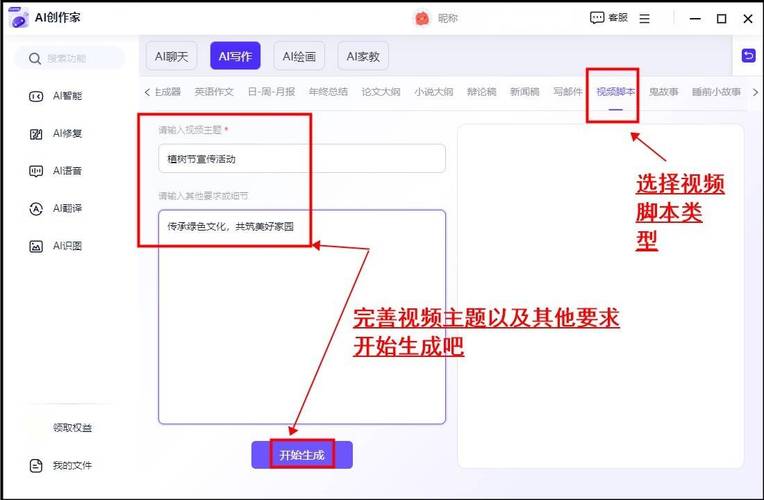Click the AI翻译 sidebar label
This screenshot has width=764, height=500.
click(67, 209)
